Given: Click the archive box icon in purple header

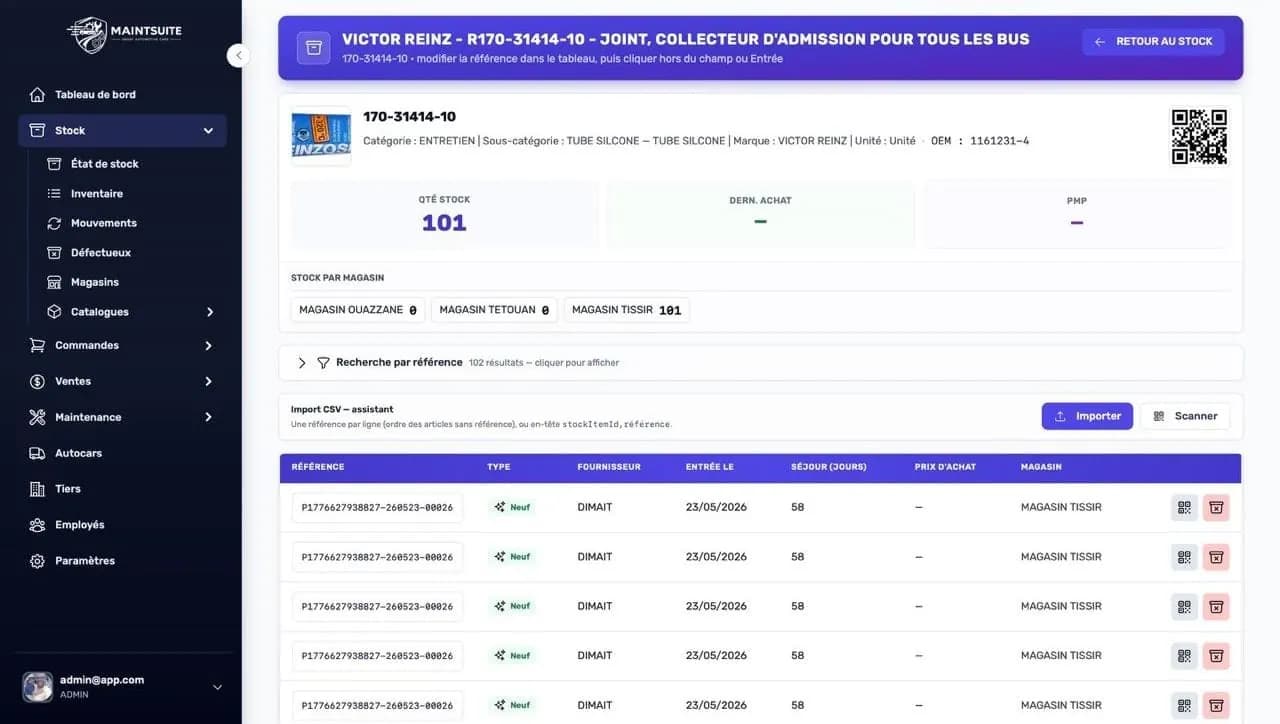Looking at the screenshot, I should pyautogui.click(x=314, y=48).
